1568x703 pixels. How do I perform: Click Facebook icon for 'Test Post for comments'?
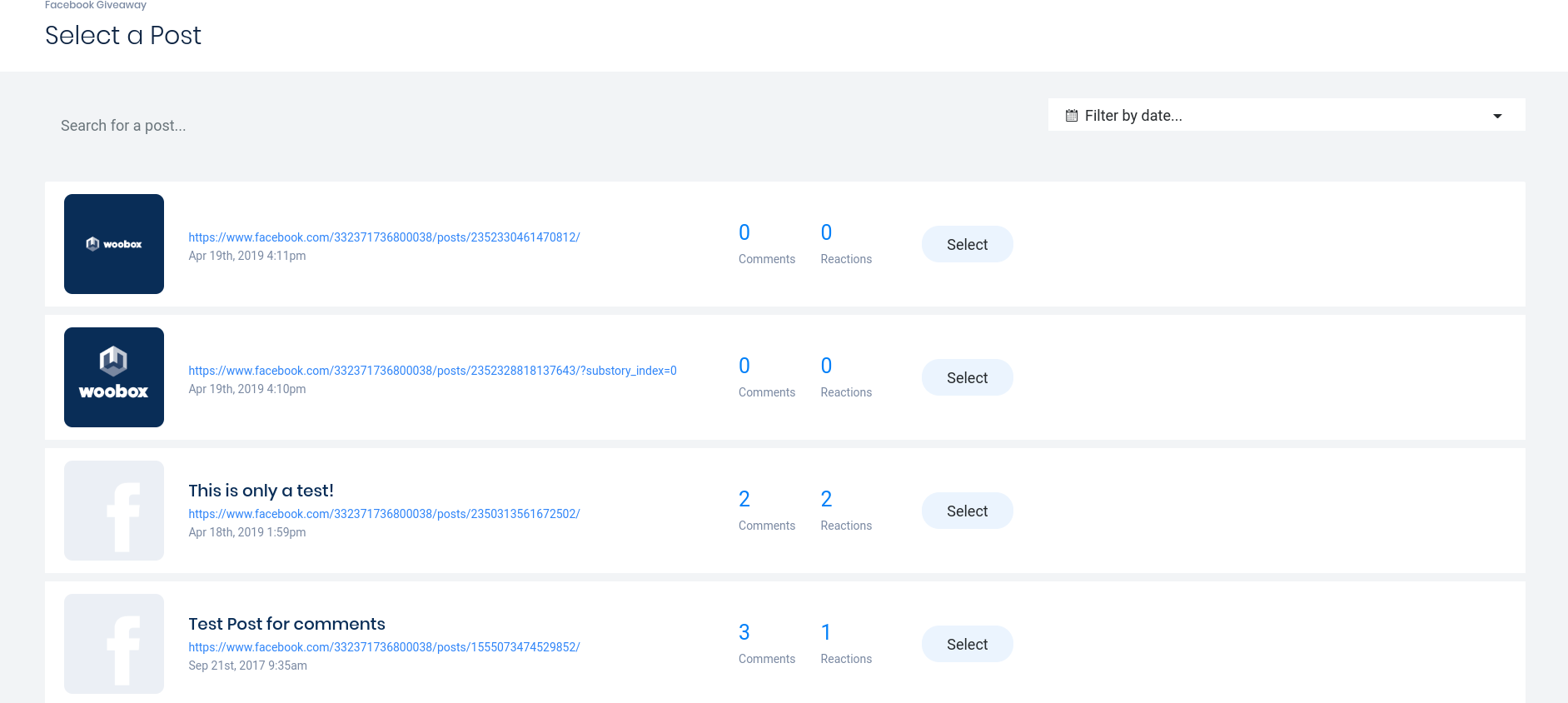coord(114,644)
